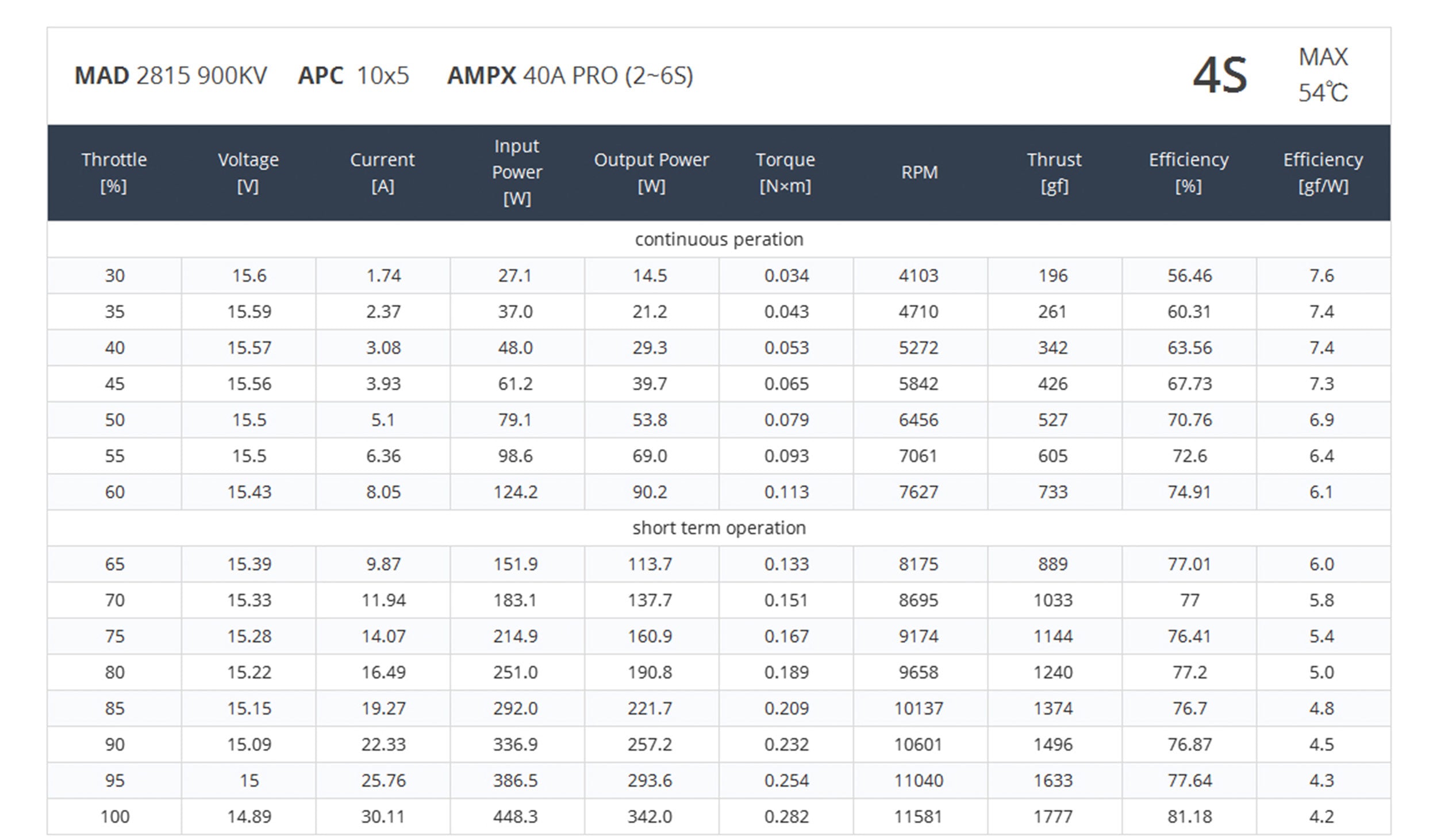Screen dimensions: 1437x840
Task: Click the continuous peration section row
Action: 718,239
